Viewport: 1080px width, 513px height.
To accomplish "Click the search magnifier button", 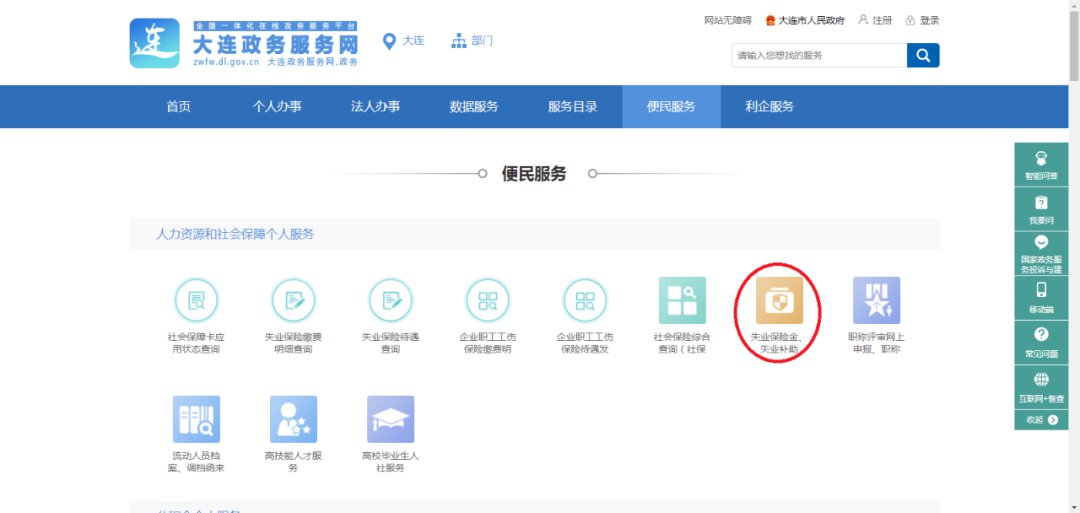I will [x=923, y=55].
